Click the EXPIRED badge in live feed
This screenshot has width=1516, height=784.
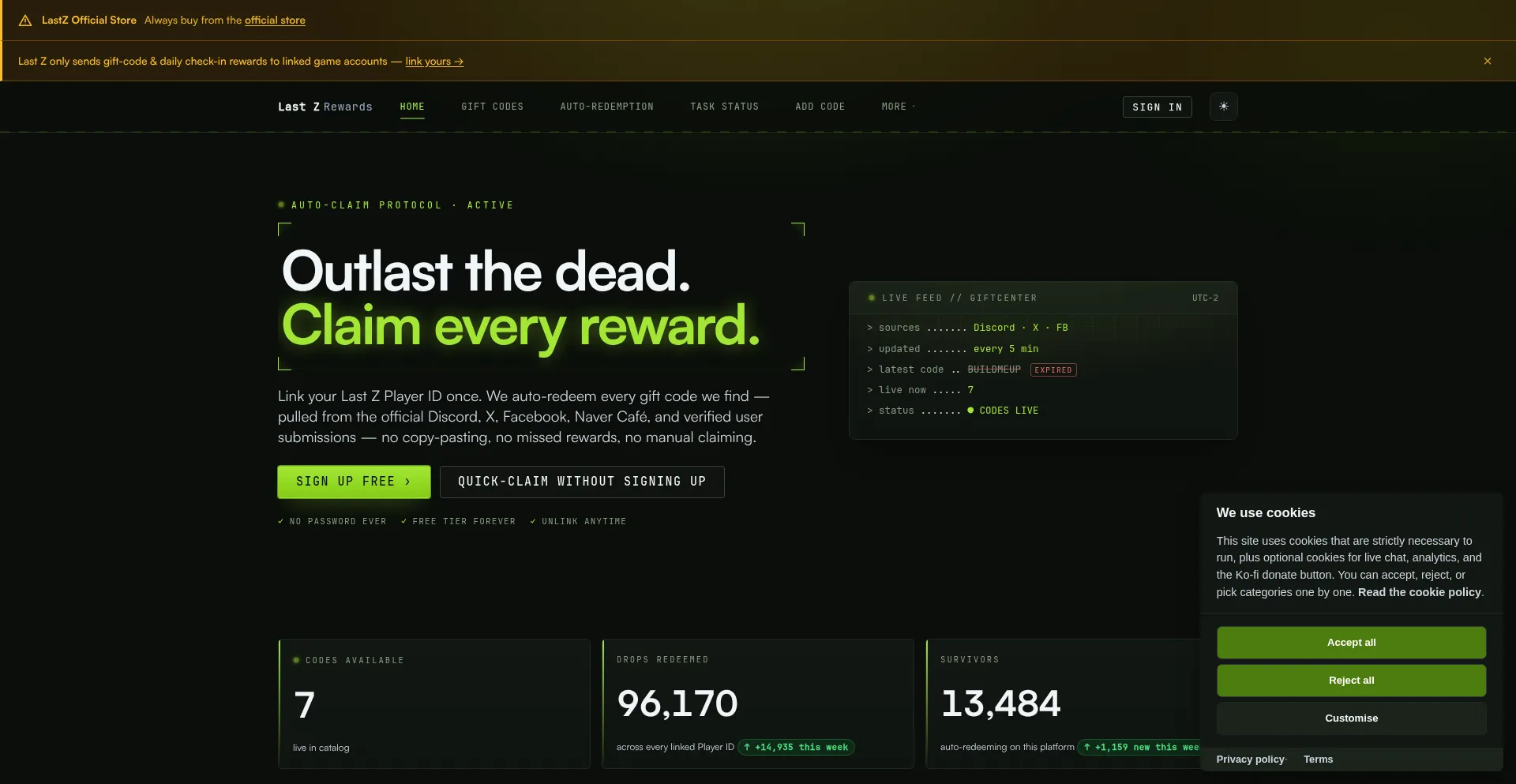click(x=1053, y=369)
